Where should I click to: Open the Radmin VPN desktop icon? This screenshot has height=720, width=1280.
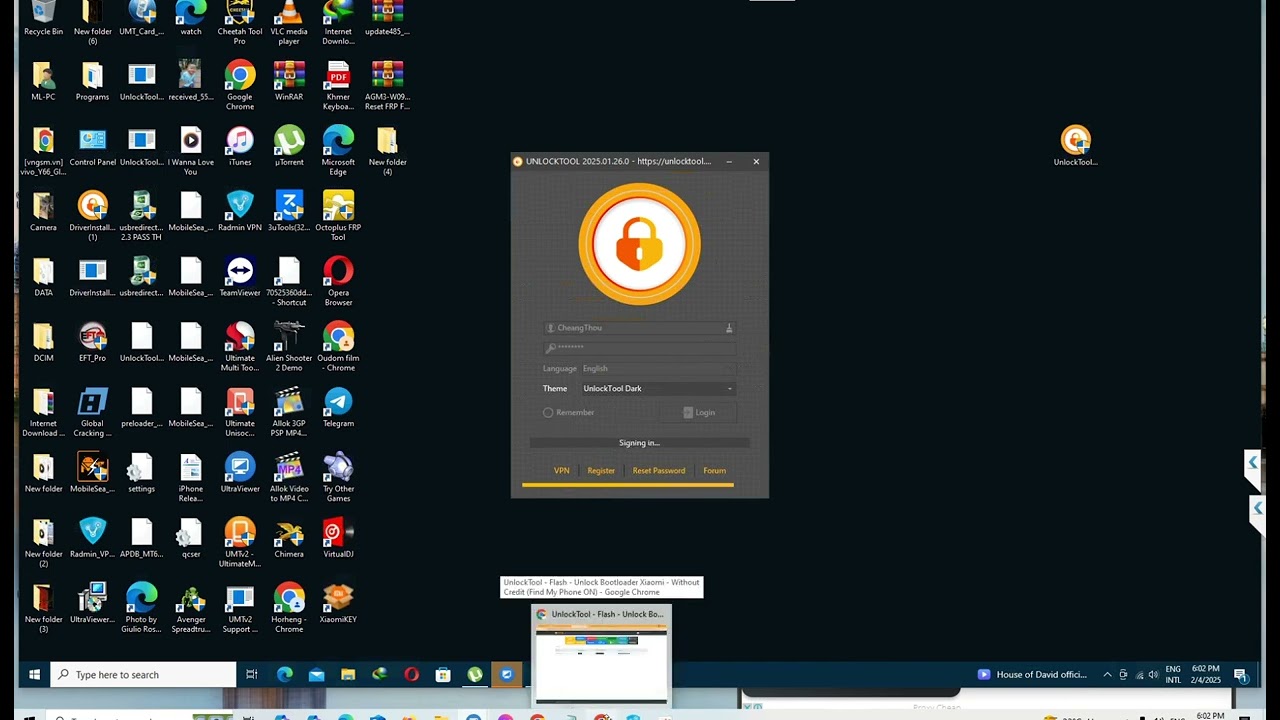(240, 211)
